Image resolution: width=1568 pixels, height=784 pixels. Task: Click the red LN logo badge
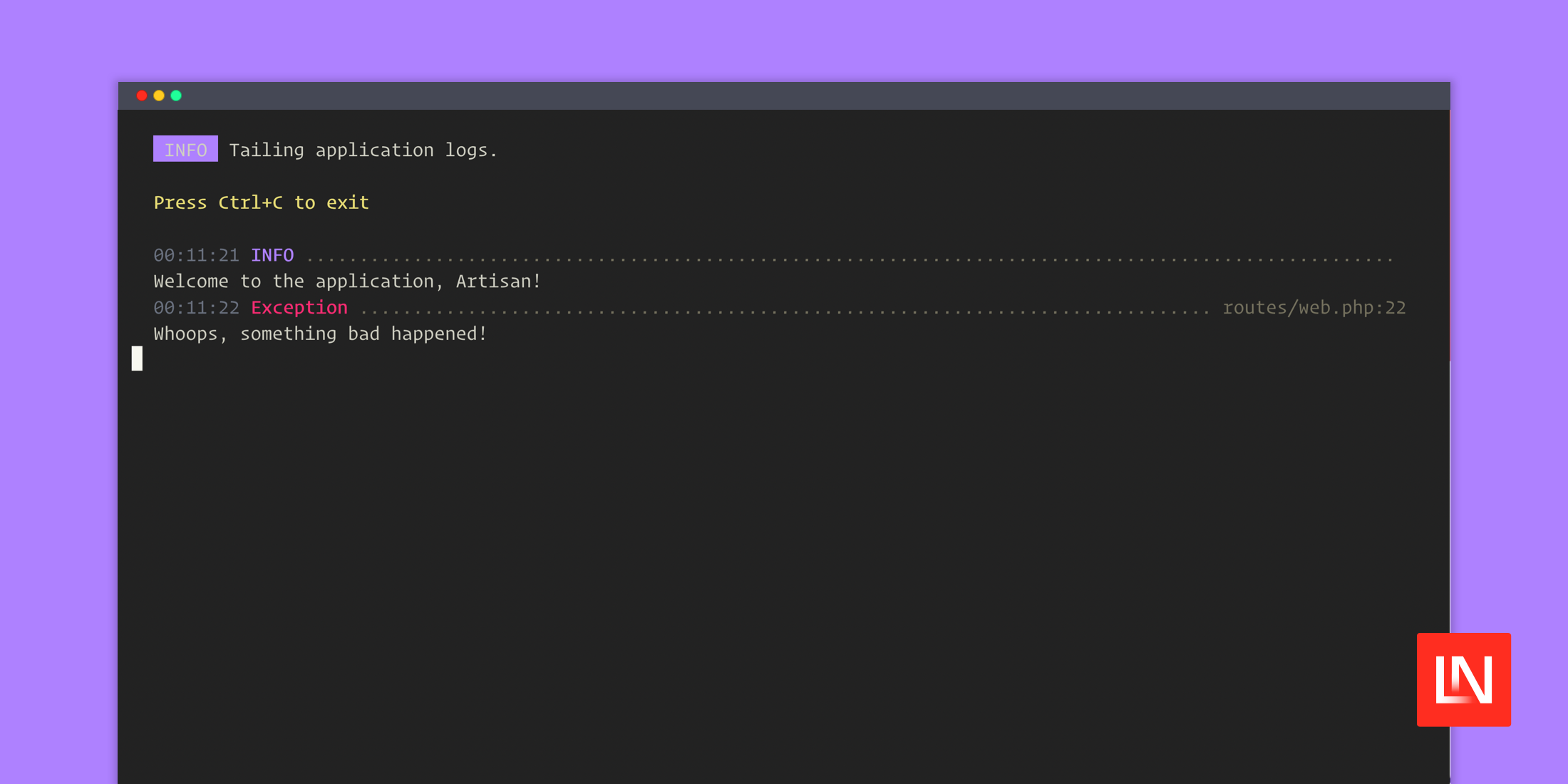click(x=1463, y=679)
